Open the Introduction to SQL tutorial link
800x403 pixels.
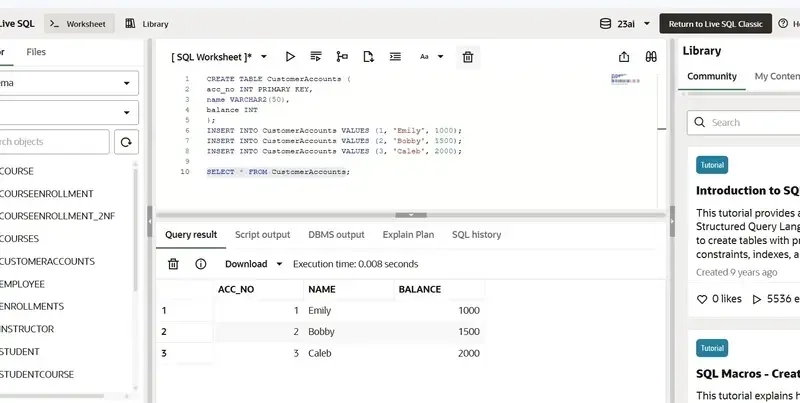click(x=747, y=190)
